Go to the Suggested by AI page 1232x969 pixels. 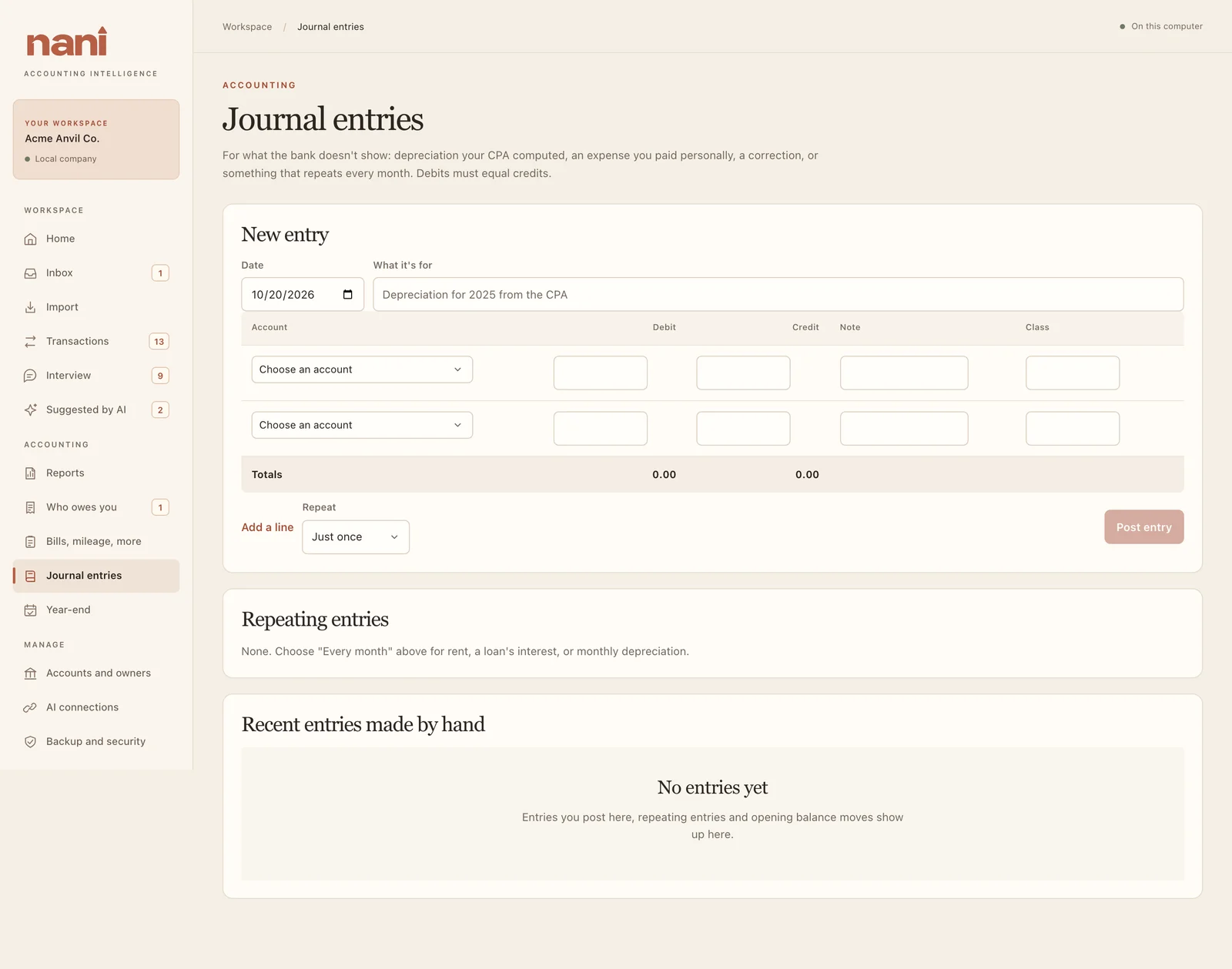click(x=96, y=409)
